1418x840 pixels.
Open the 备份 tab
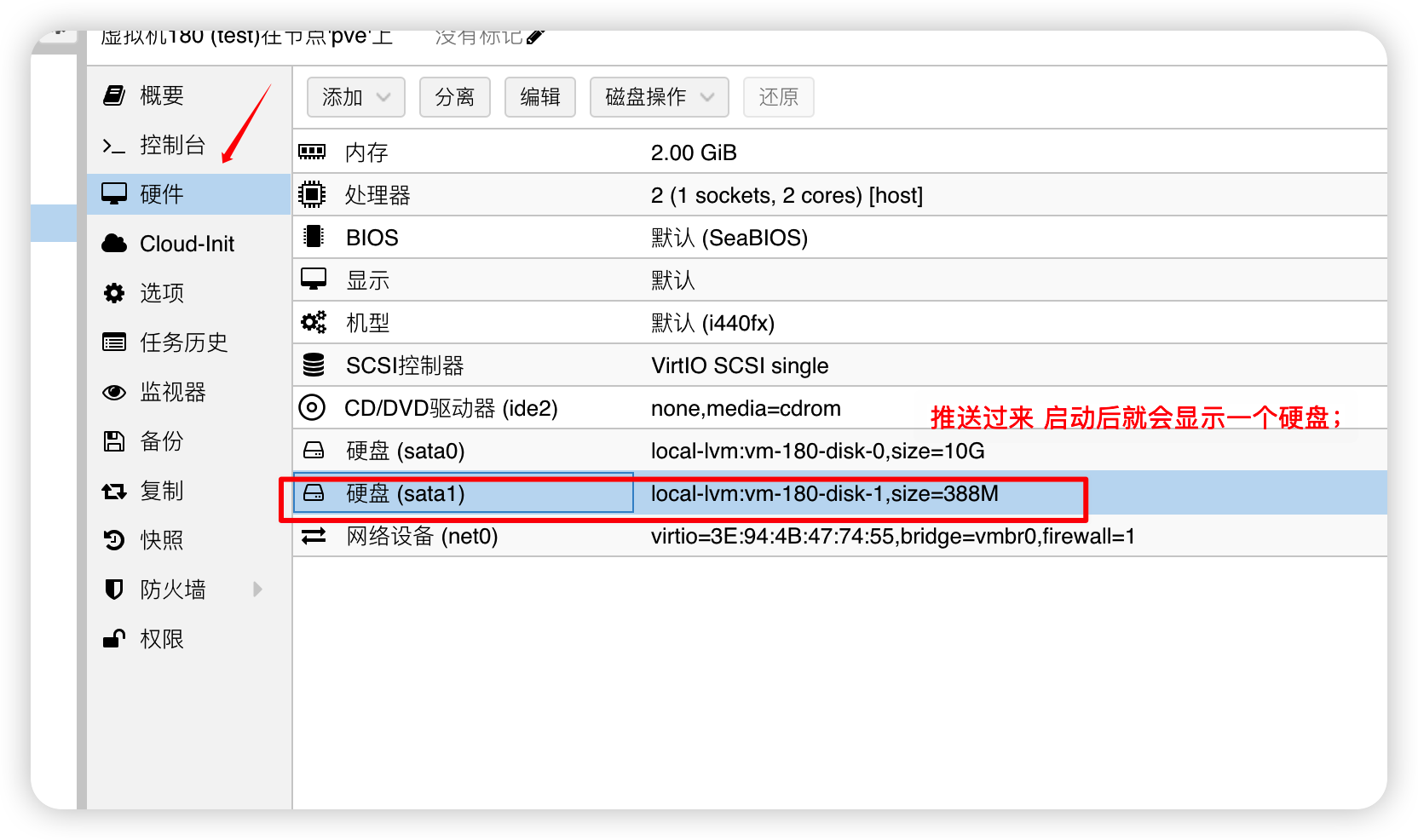[x=189, y=441]
